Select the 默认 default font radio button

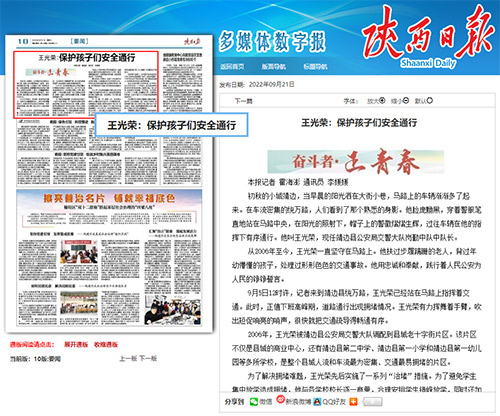point(430,100)
